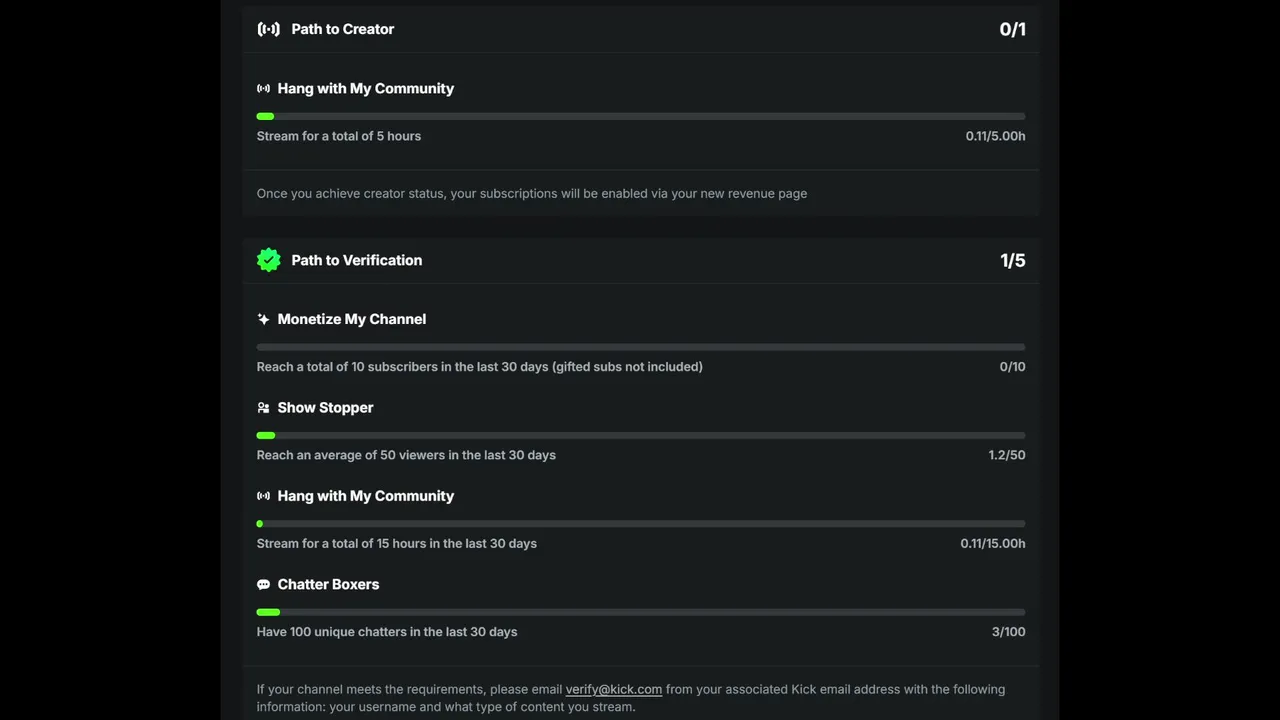
Task: Click the people icon beside Show Stopper
Action: [263, 408]
